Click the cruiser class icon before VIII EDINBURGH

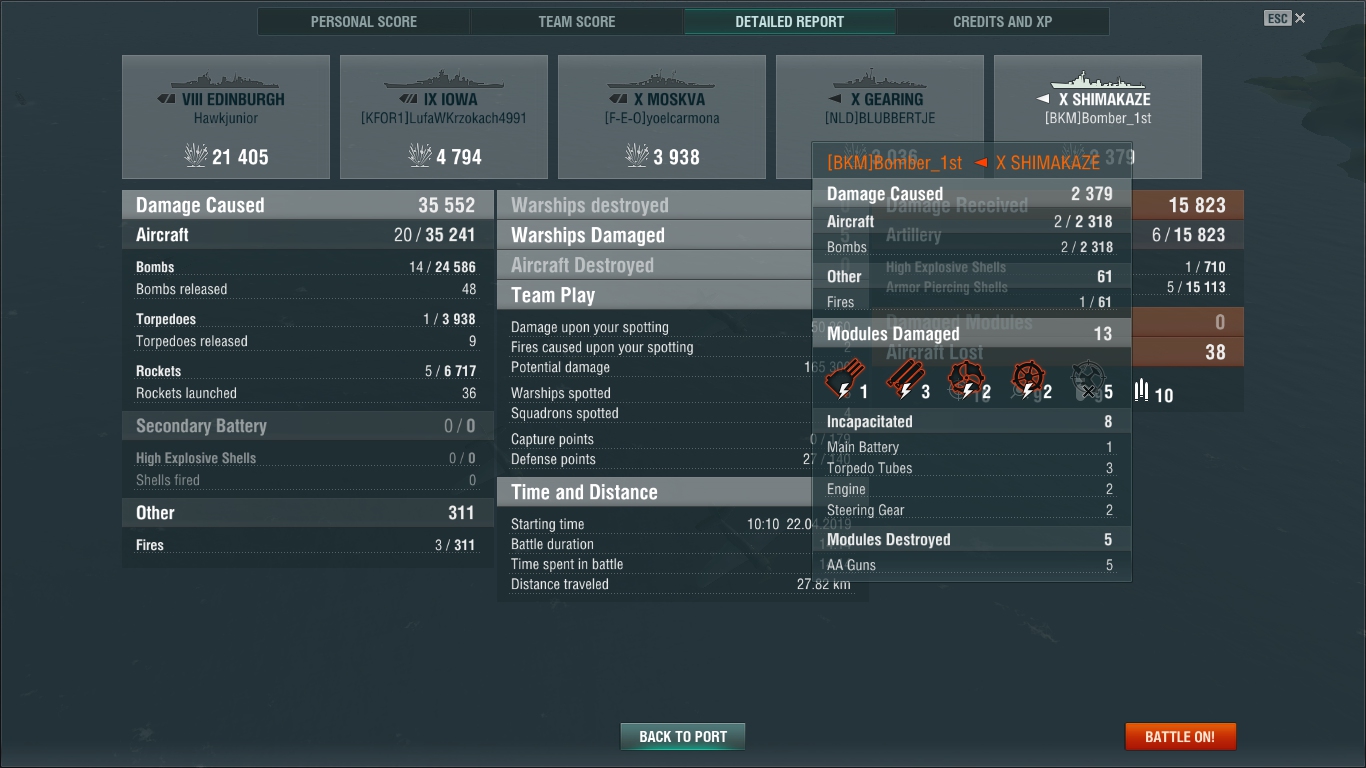167,99
